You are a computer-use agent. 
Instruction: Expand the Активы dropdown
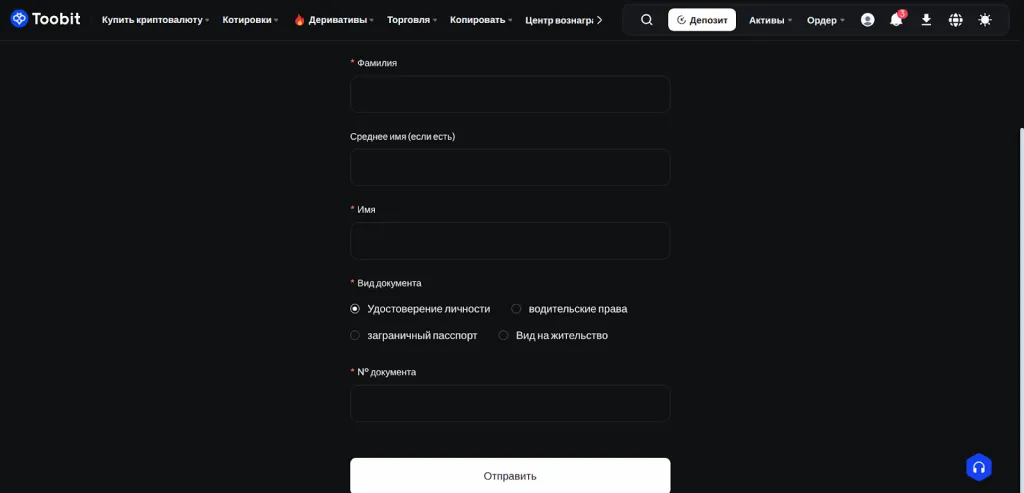770,20
